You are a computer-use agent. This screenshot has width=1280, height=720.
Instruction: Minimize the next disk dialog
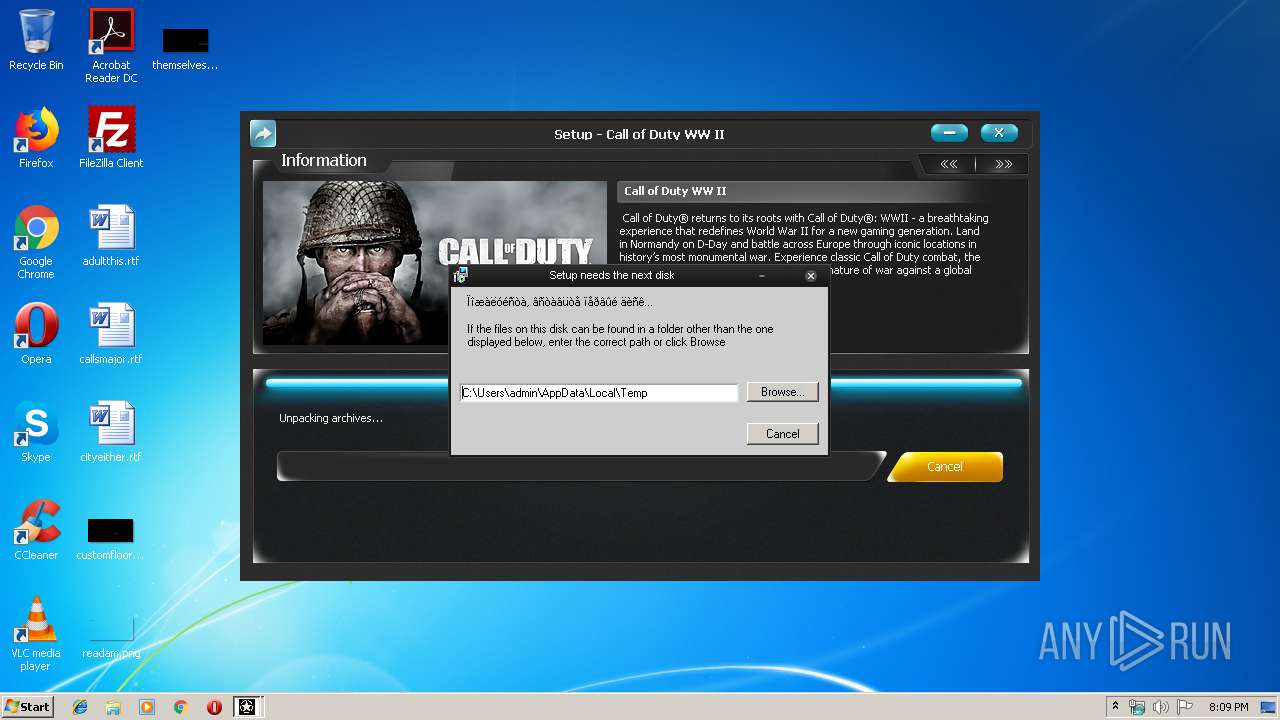tap(762, 276)
